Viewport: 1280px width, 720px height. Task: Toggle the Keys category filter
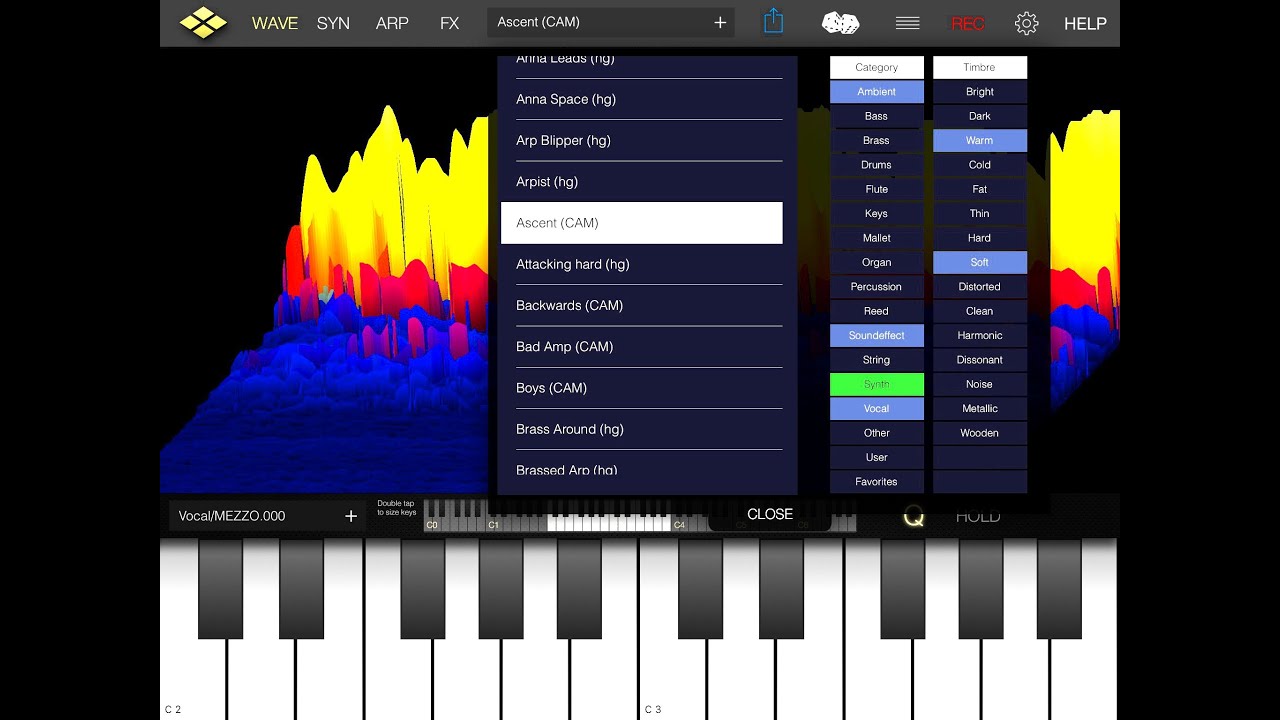[x=877, y=213]
